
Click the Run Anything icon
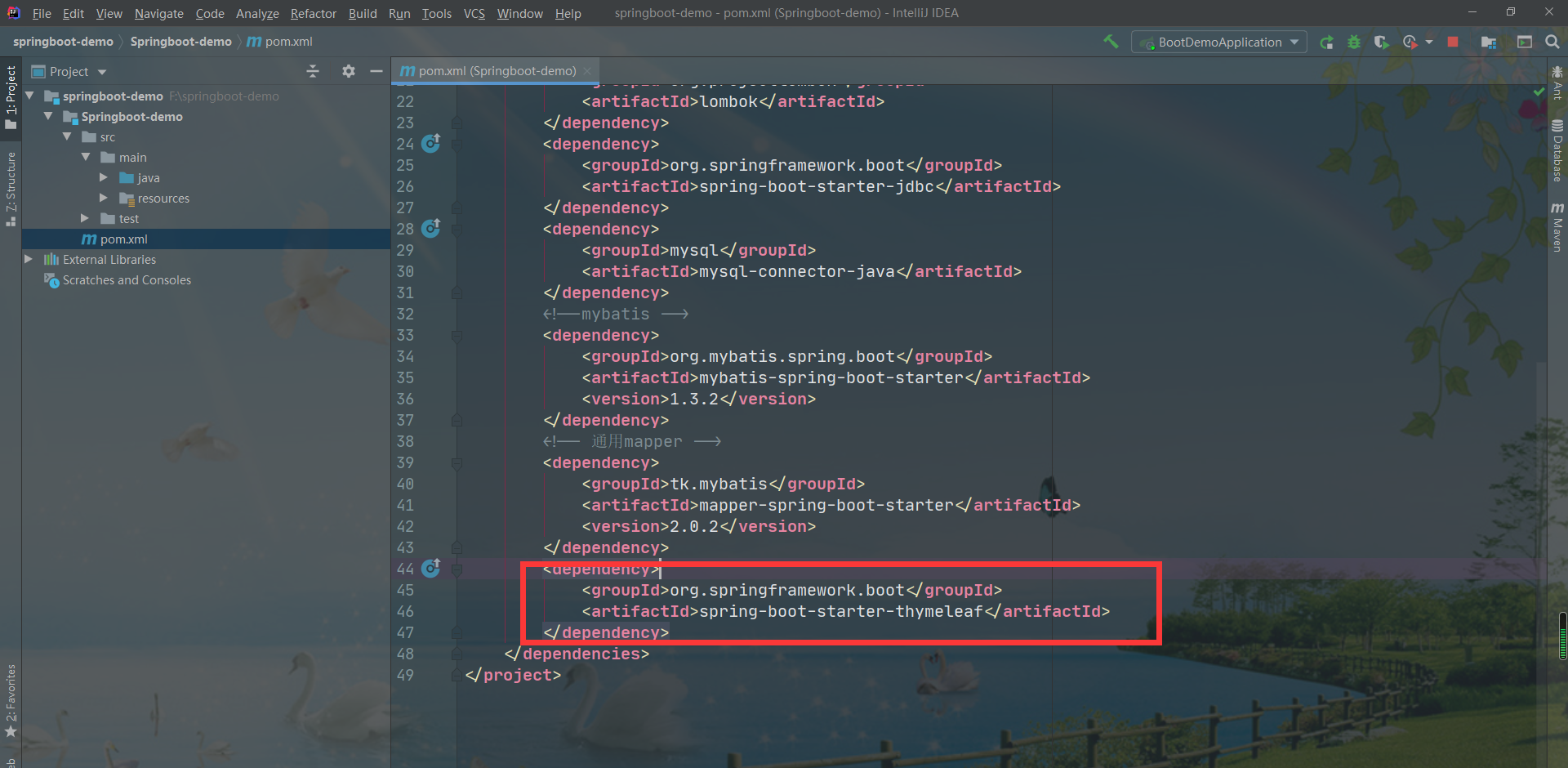[1525, 42]
